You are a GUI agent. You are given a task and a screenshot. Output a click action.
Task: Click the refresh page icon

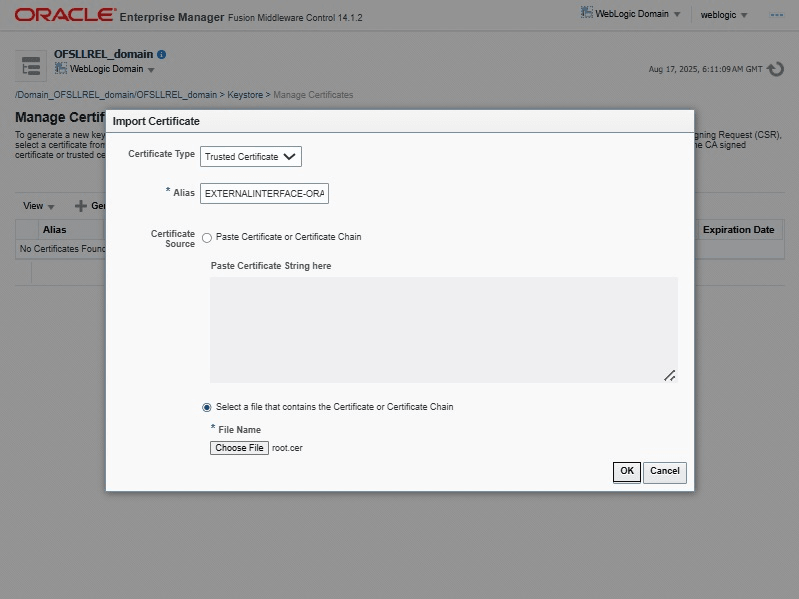click(776, 69)
